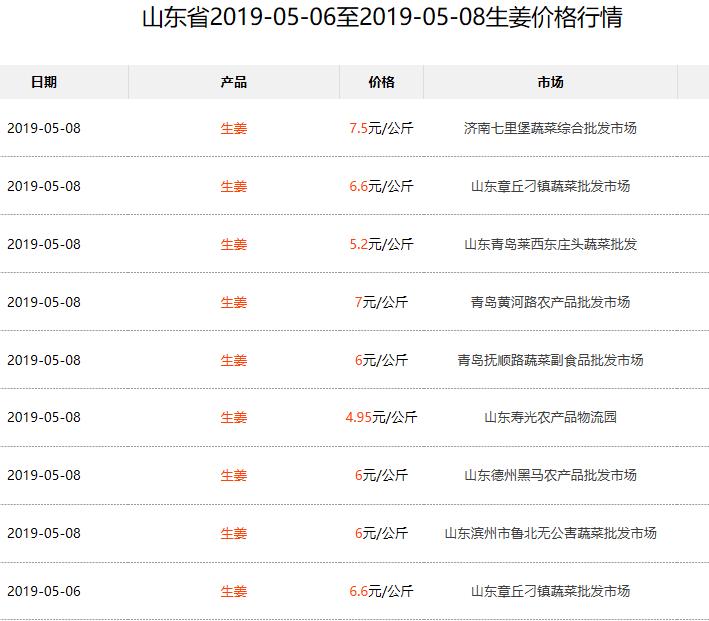
Task: Open 山东寿光农产品物流园 market
Action: [550, 417]
